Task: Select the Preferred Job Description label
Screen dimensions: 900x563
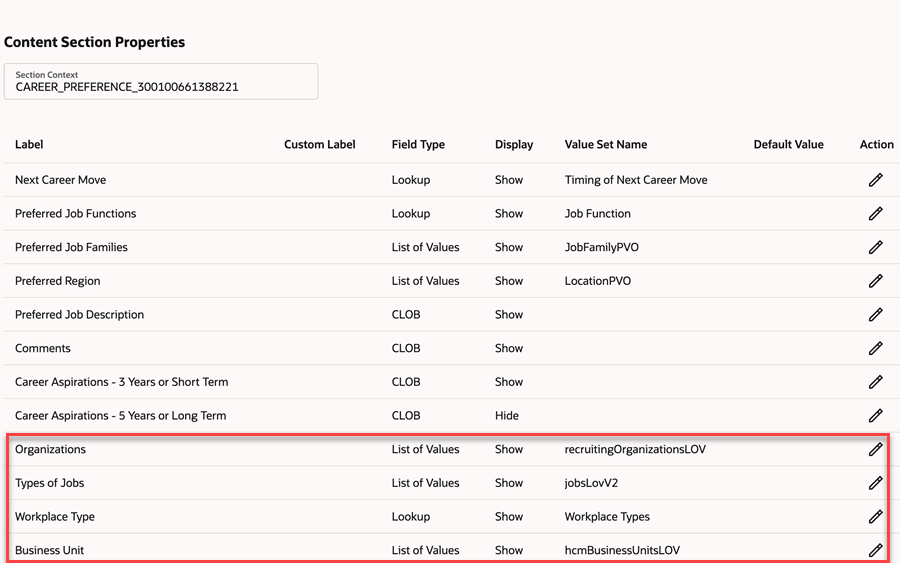Action: (x=79, y=314)
